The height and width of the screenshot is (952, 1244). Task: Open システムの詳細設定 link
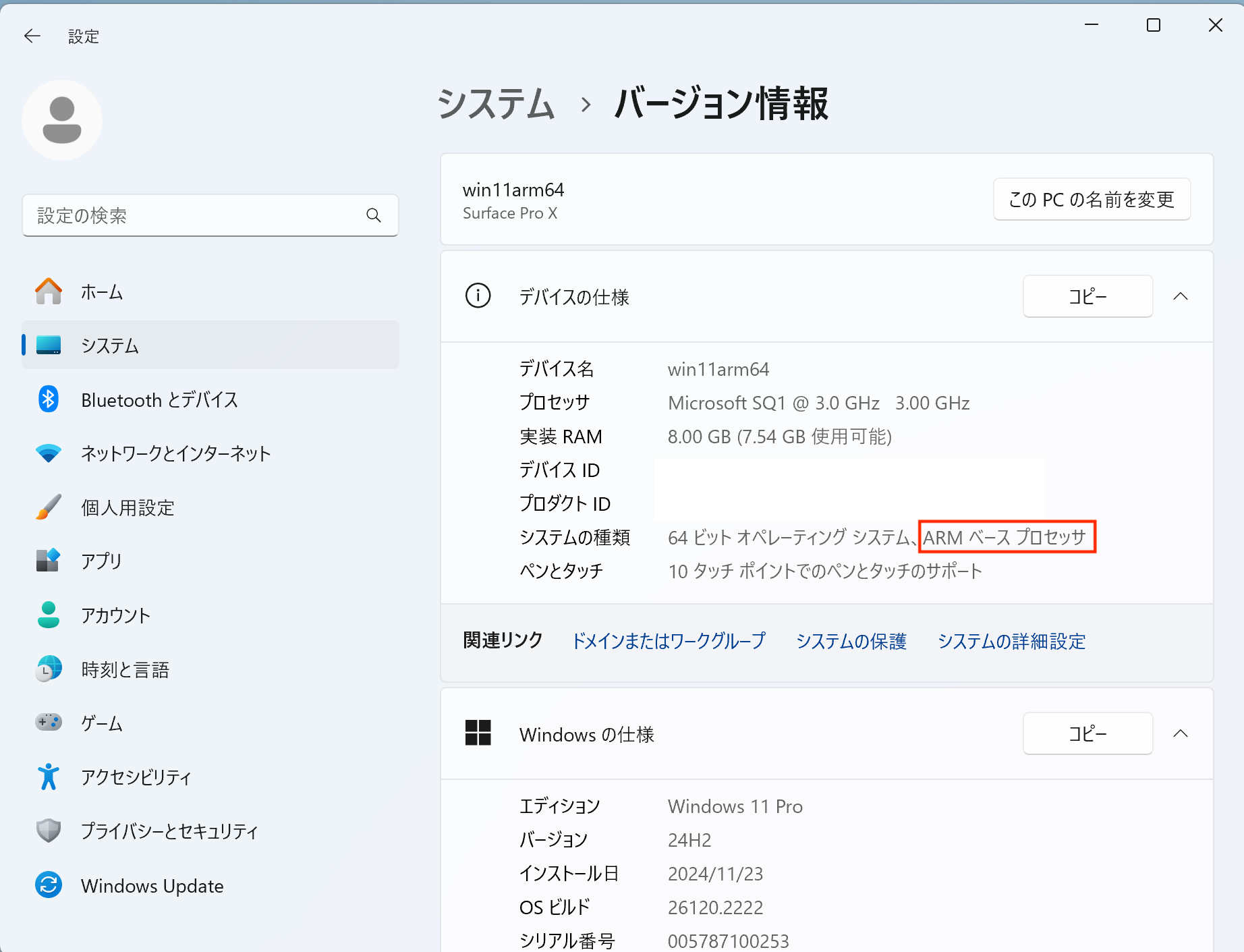tap(1011, 641)
